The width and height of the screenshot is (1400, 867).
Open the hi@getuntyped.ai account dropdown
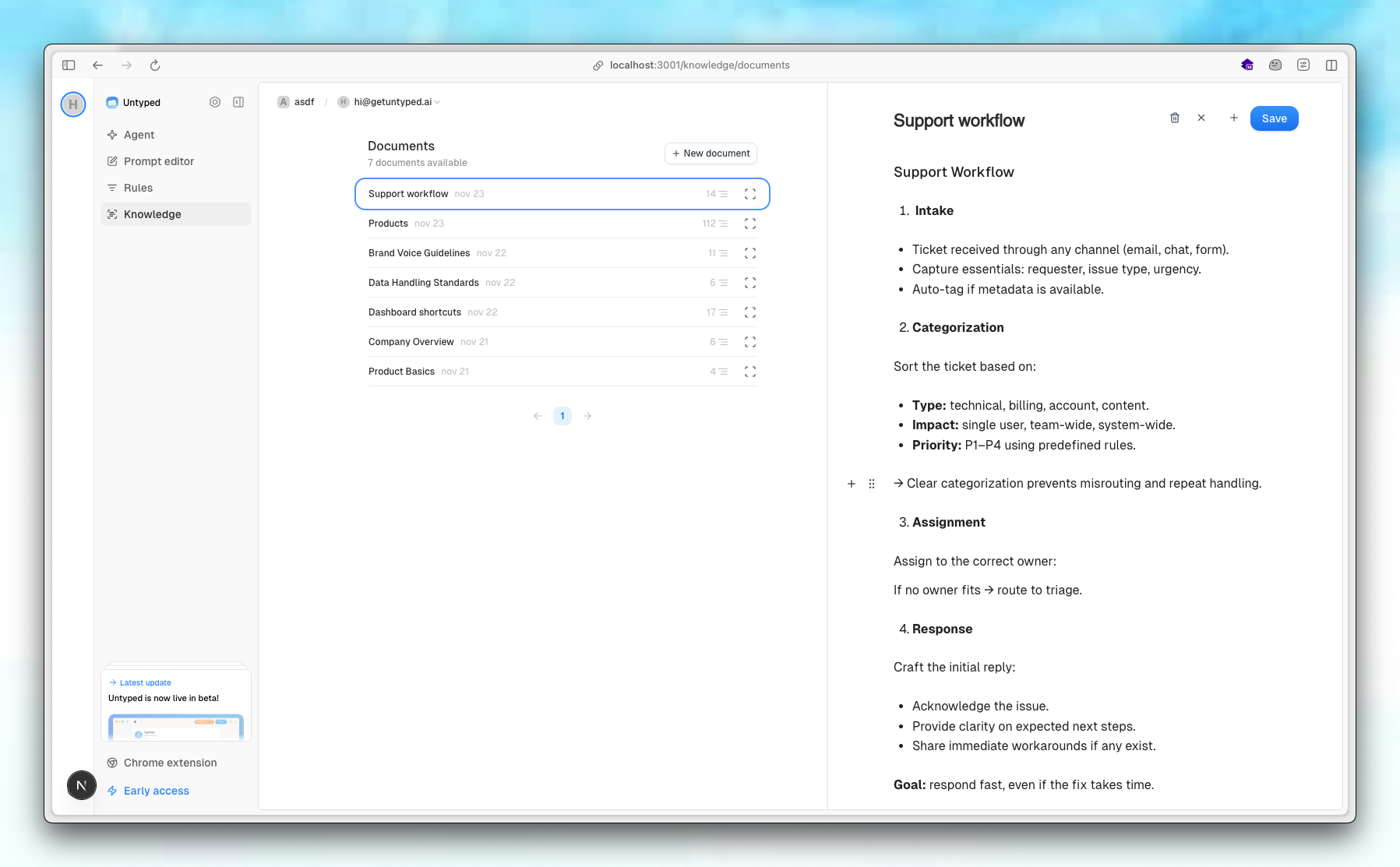(x=393, y=102)
